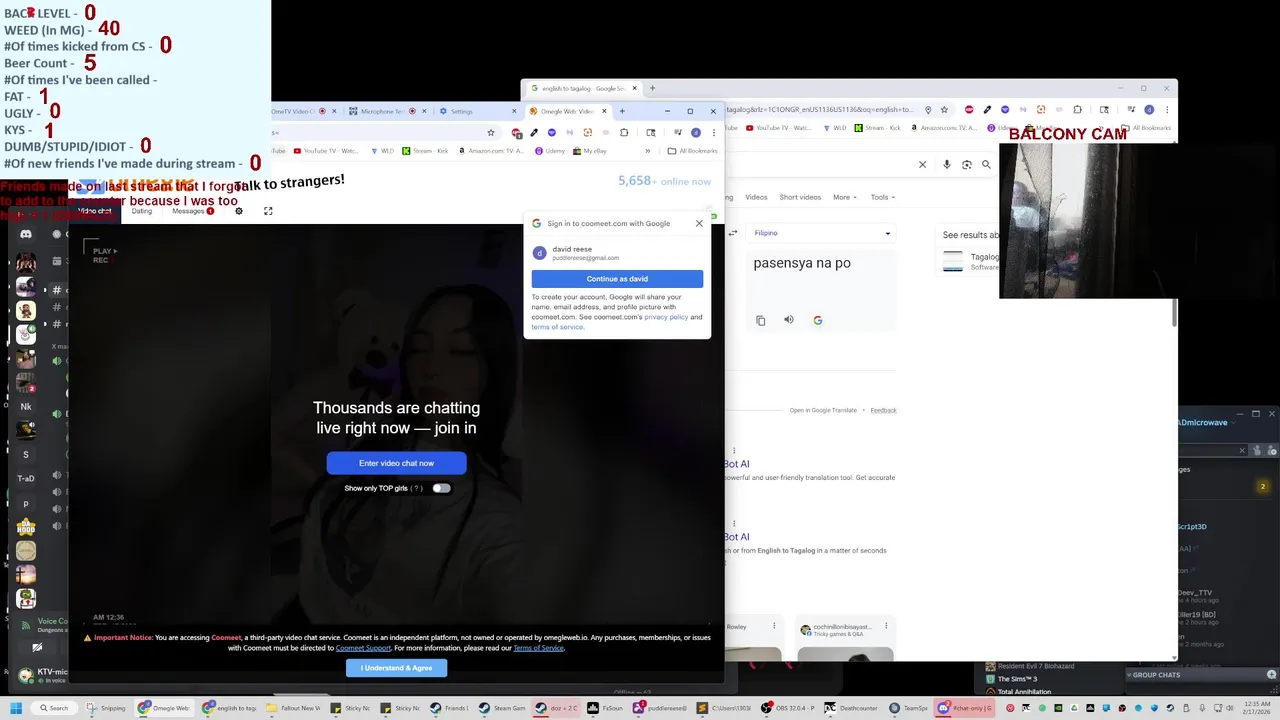The height and width of the screenshot is (720, 1280).
Task: Open the Discord home icon in the sidebar
Action: pyautogui.click(x=26, y=234)
